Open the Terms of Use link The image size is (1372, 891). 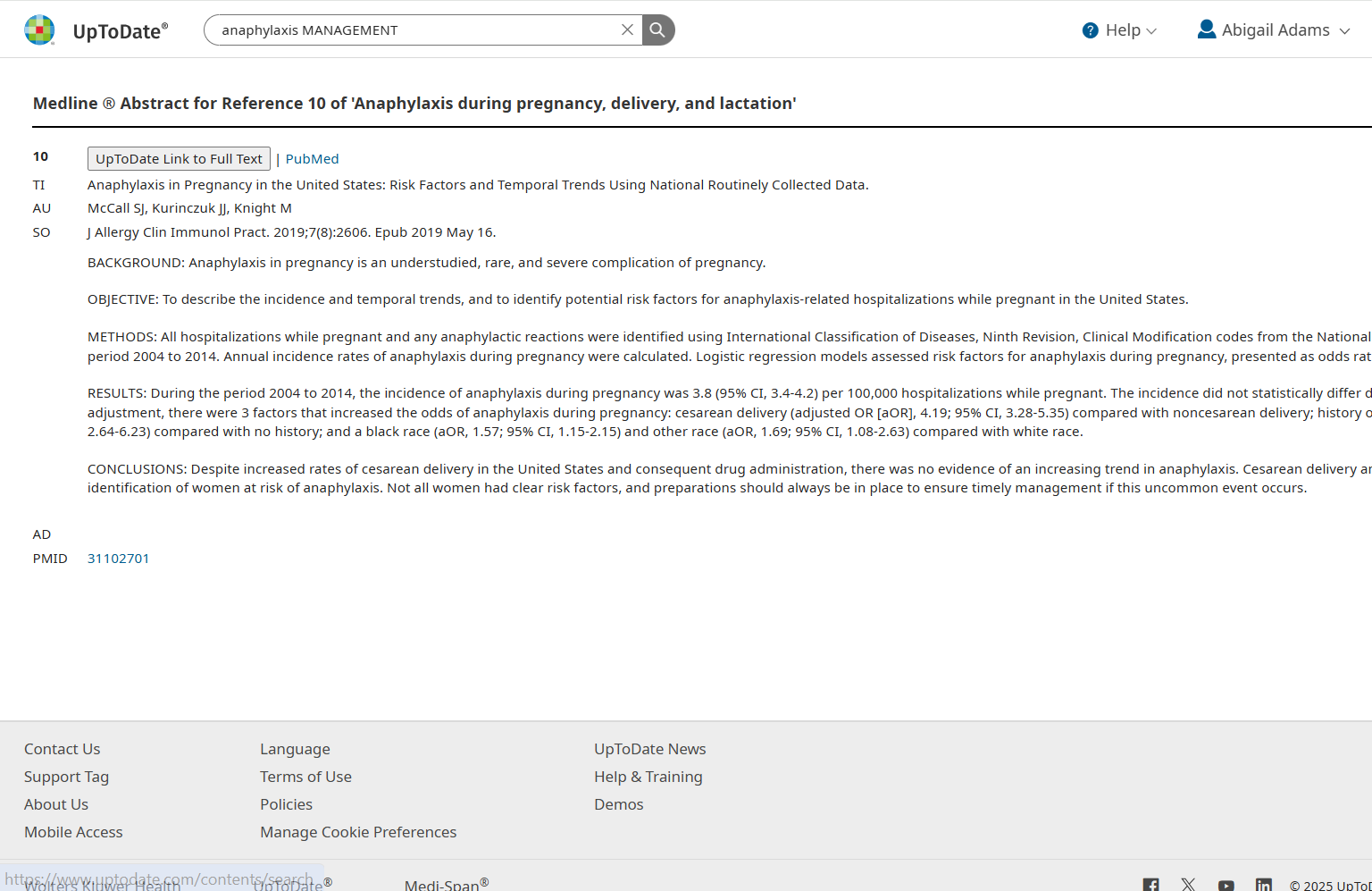pos(305,777)
